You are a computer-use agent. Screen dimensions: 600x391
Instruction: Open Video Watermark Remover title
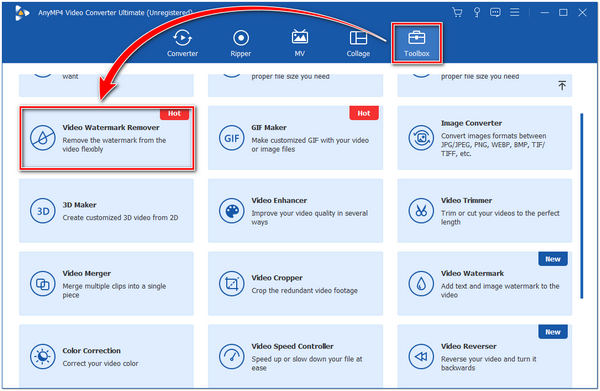(x=111, y=127)
